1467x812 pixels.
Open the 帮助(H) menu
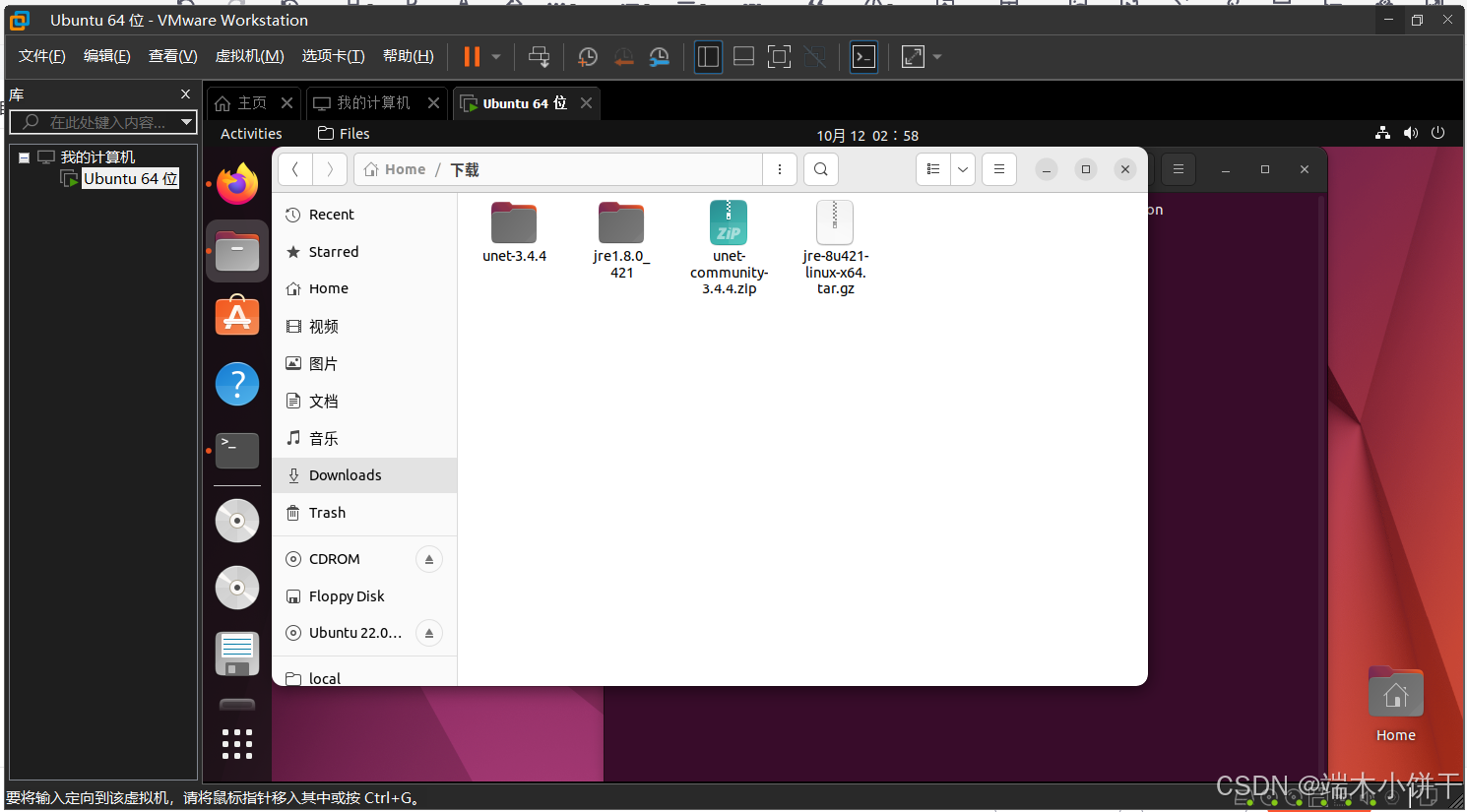click(x=408, y=56)
